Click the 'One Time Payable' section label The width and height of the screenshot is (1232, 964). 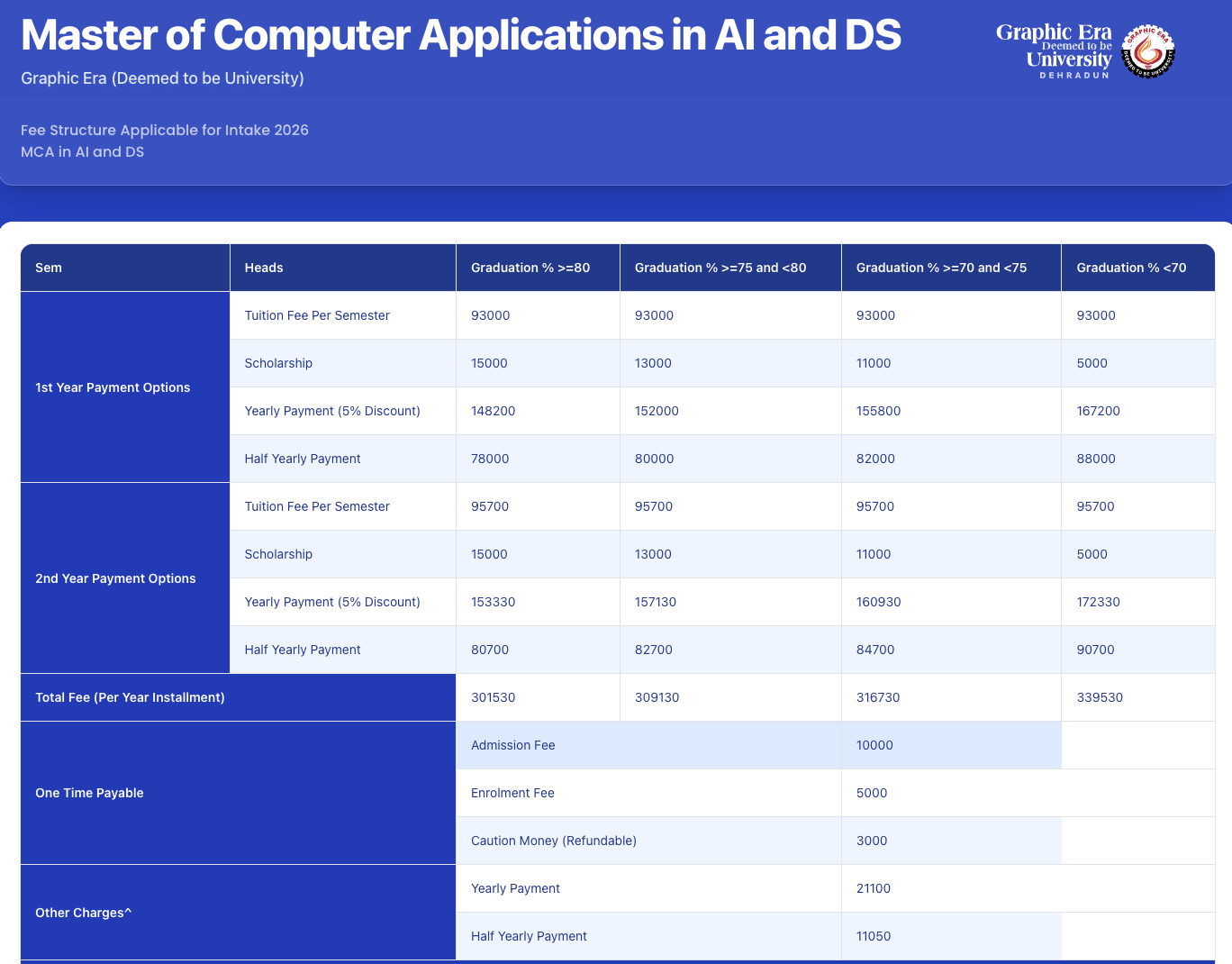tap(89, 793)
